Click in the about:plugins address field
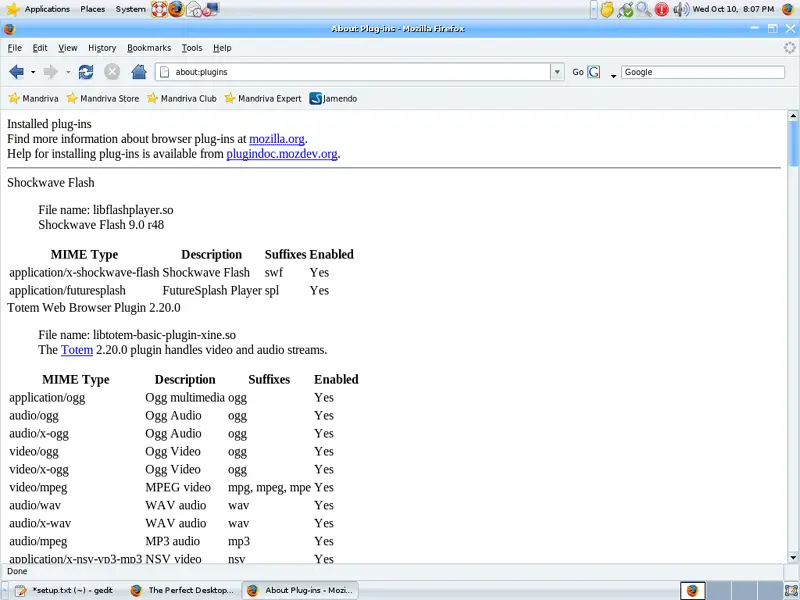This screenshot has height=600, width=800. 352,72
